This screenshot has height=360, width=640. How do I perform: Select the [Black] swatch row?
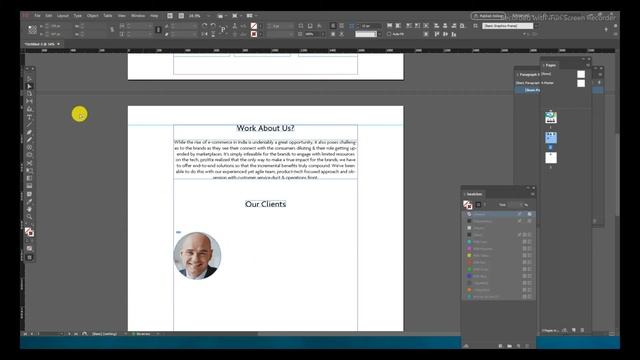pos(498,235)
